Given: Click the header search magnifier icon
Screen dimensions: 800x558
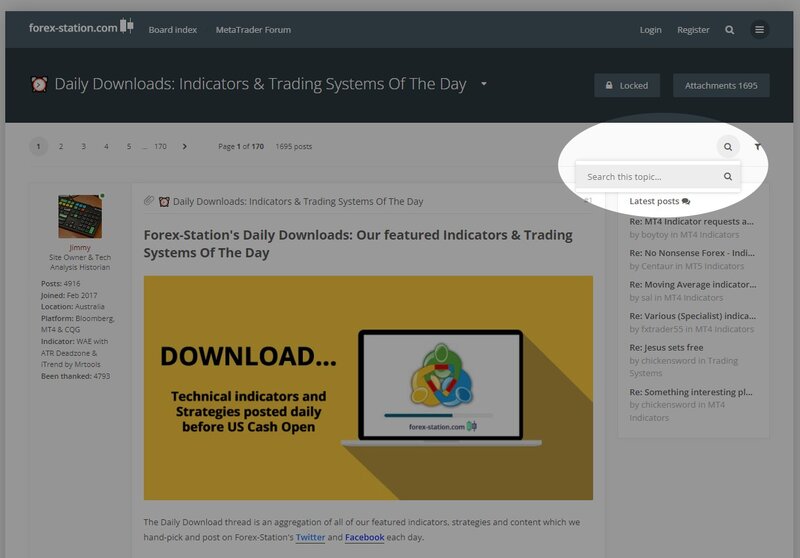Looking at the screenshot, I should pos(730,30).
